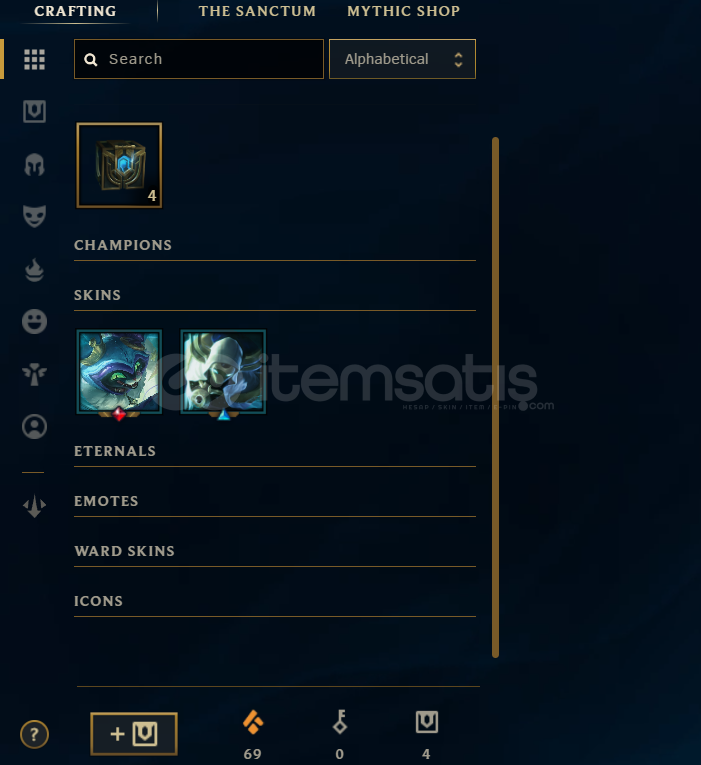Show eternals flame icon filter
This screenshot has height=765, width=701.
pos(35,270)
